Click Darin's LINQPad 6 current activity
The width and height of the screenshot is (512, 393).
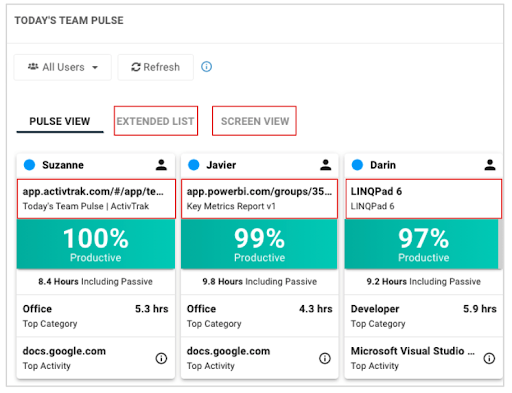[424, 199]
